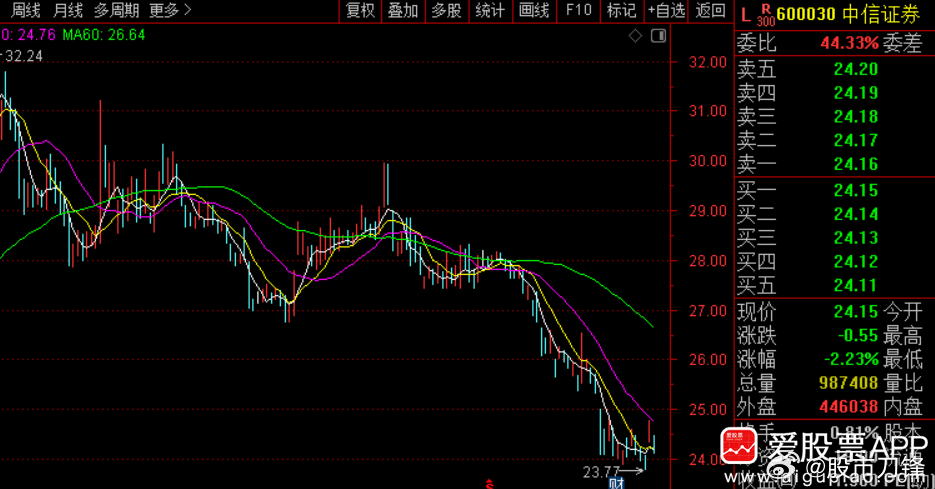Viewport: 935px width, 489px height.
Task: Click the 25.00 price axis label
Action: pos(708,410)
